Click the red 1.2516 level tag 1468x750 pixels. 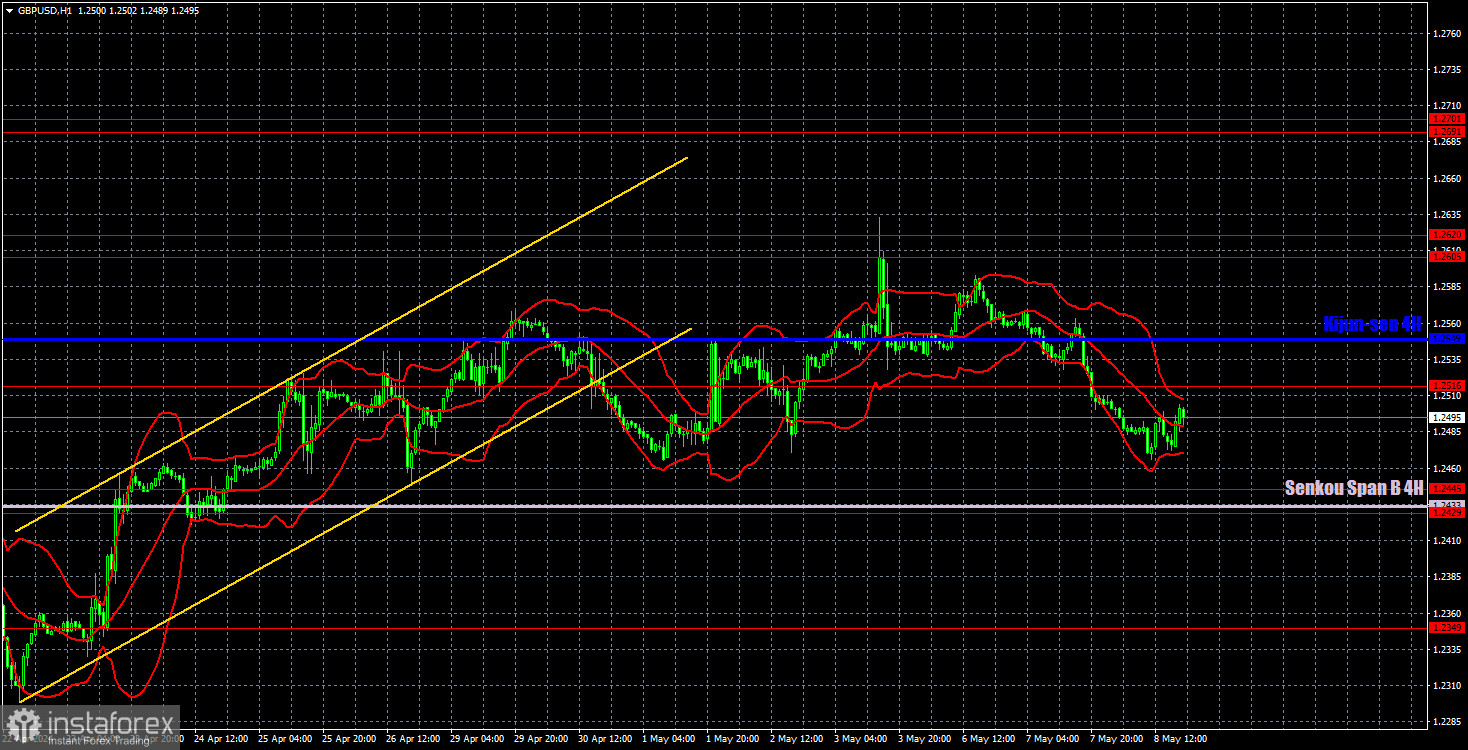(x=1446, y=385)
